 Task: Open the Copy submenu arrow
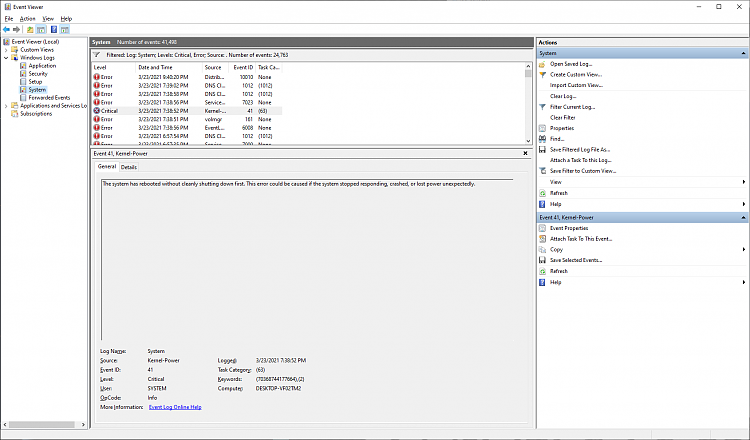pyautogui.click(x=744, y=249)
